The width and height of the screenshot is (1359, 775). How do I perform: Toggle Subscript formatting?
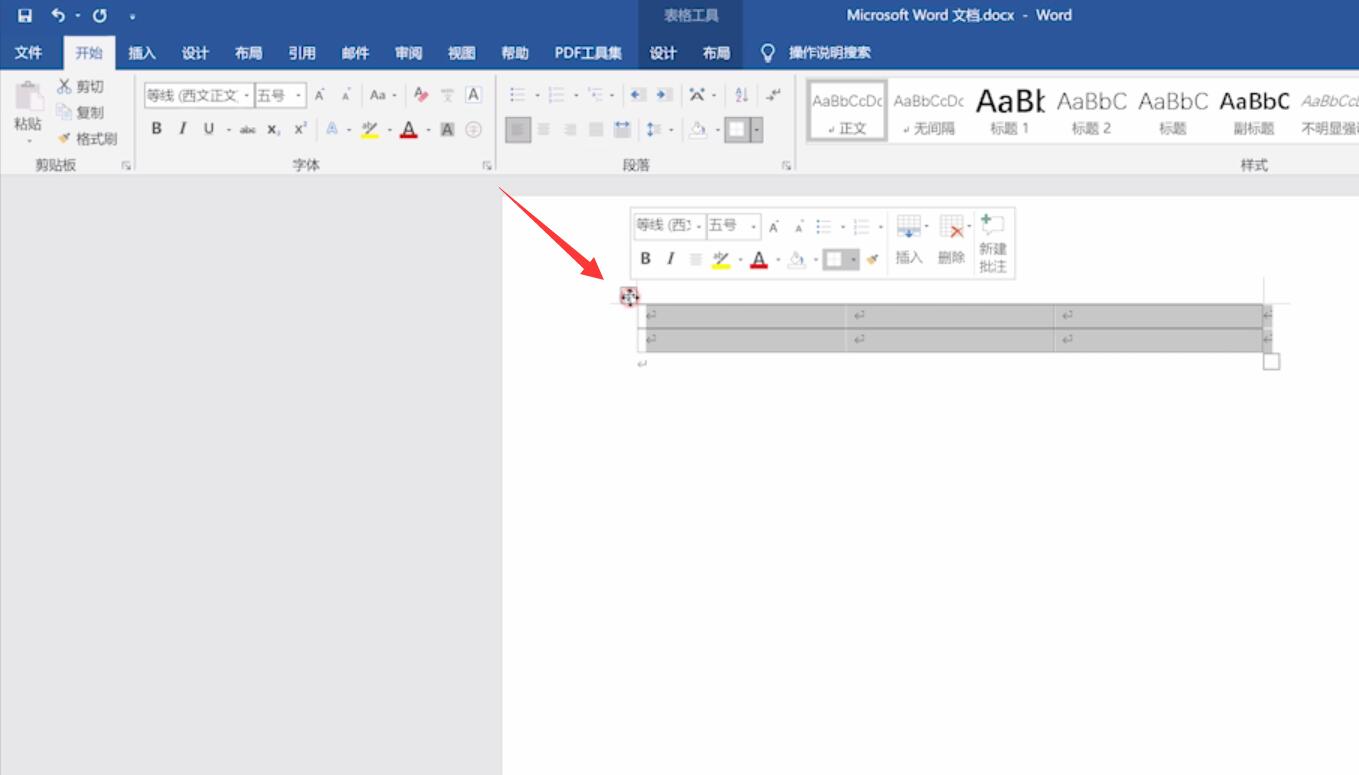(274, 129)
